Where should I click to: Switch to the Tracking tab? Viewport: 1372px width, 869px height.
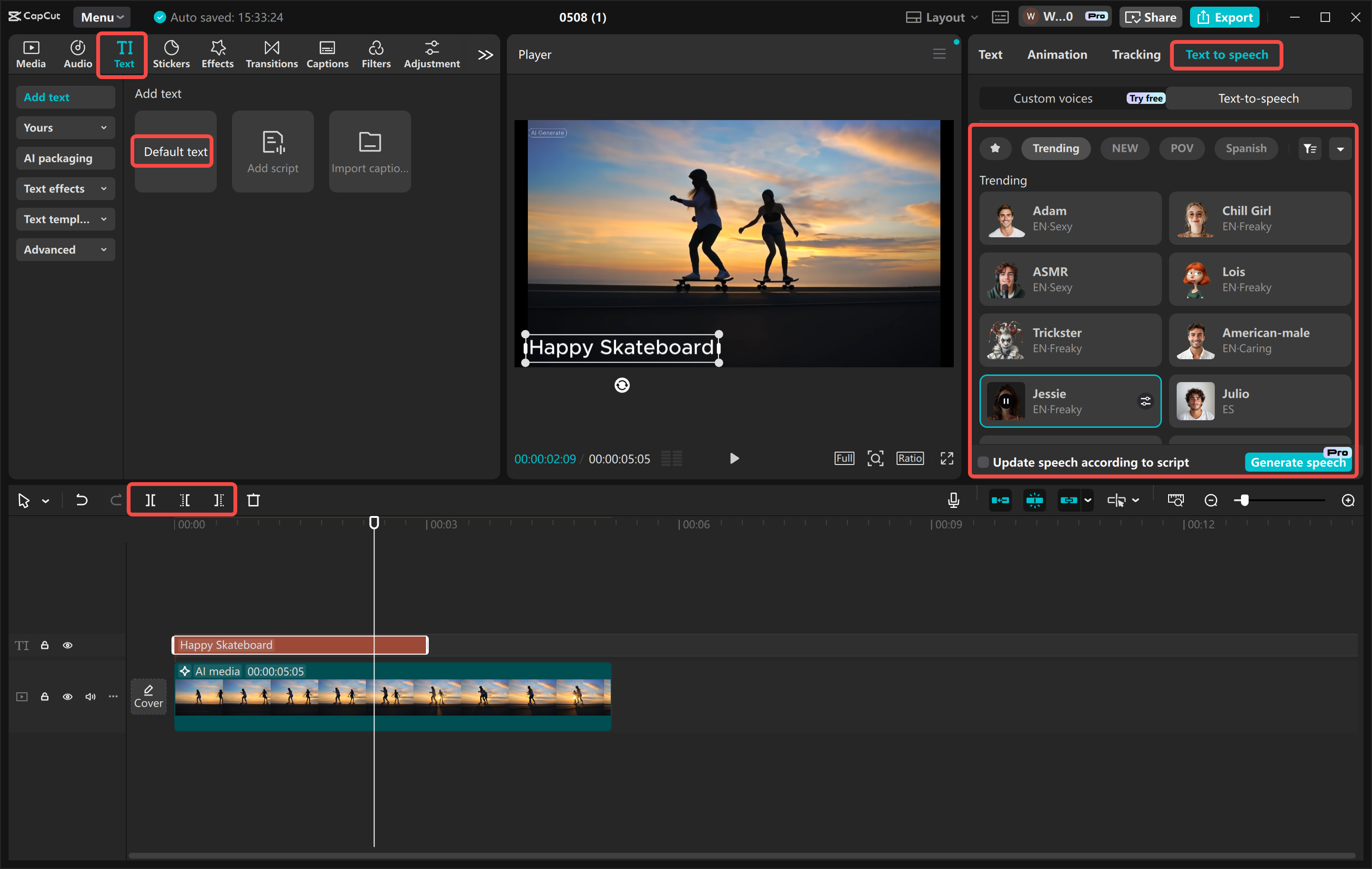(x=1136, y=54)
